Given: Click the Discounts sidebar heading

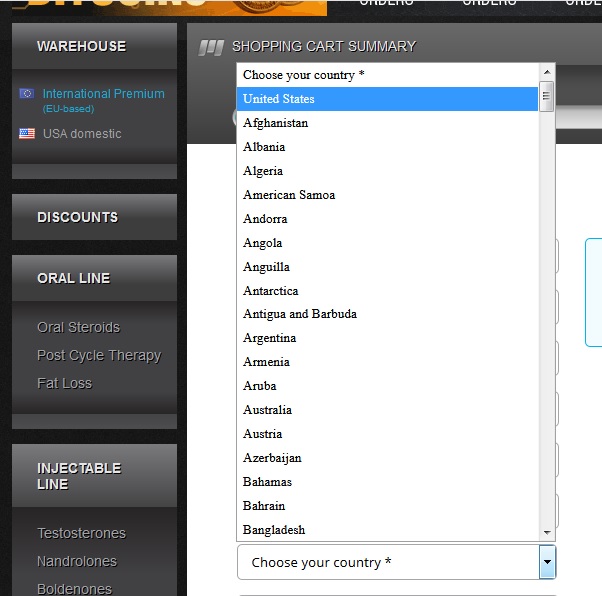Looking at the screenshot, I should pyautogui.click(x=78, y=217).
